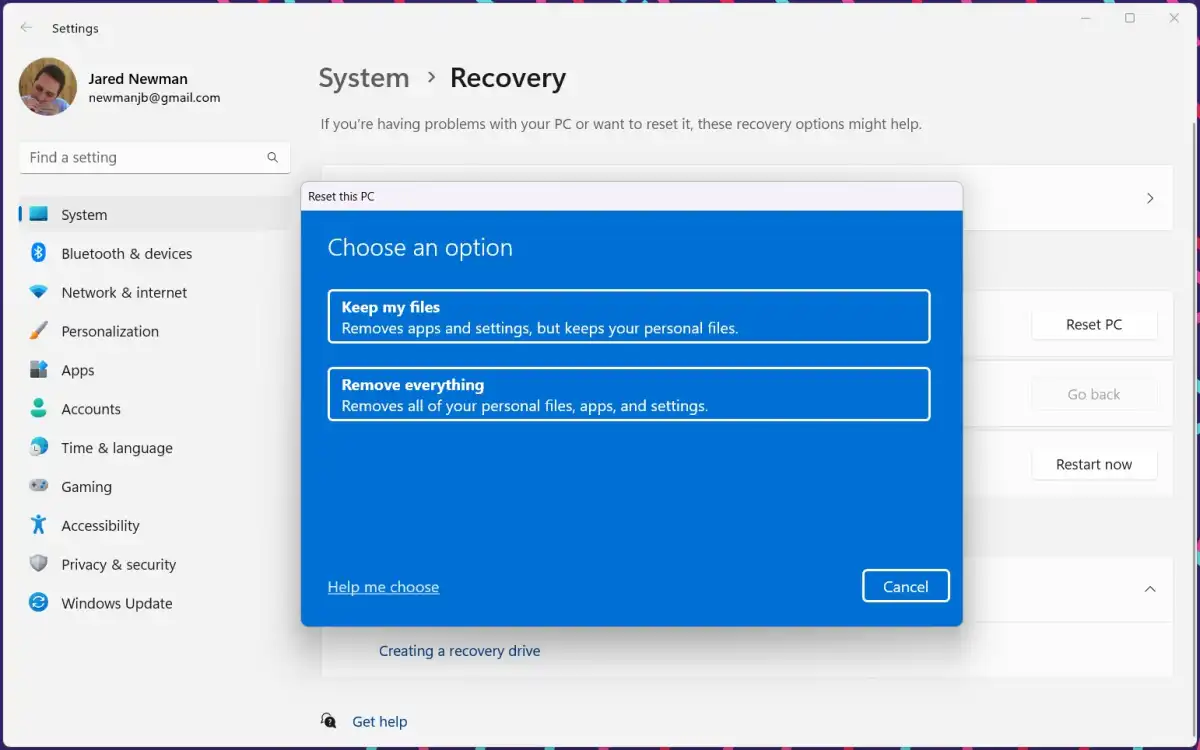Collapse the expanded section with the up chevron
This screenshot has width=1200, height=750.
pyautogui.click(x=1149, y=589)
